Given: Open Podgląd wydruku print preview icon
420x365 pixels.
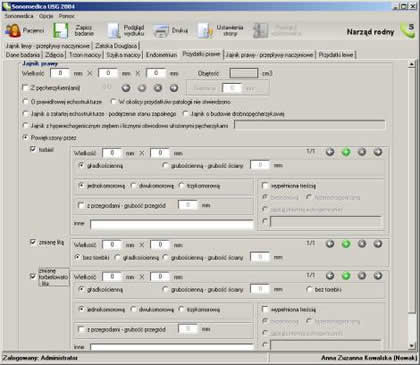Looking at the screenshot, I should [114, 31].
